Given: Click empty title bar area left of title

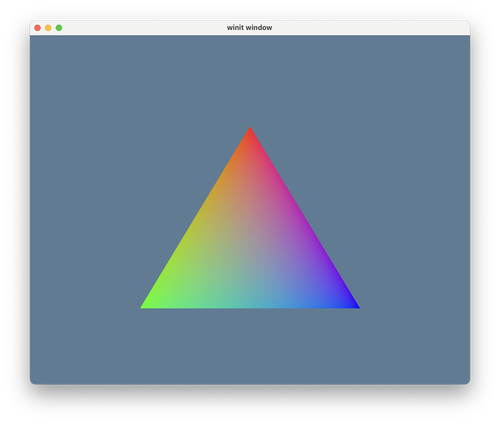Looking at the screenshot, I should (143, 28).
